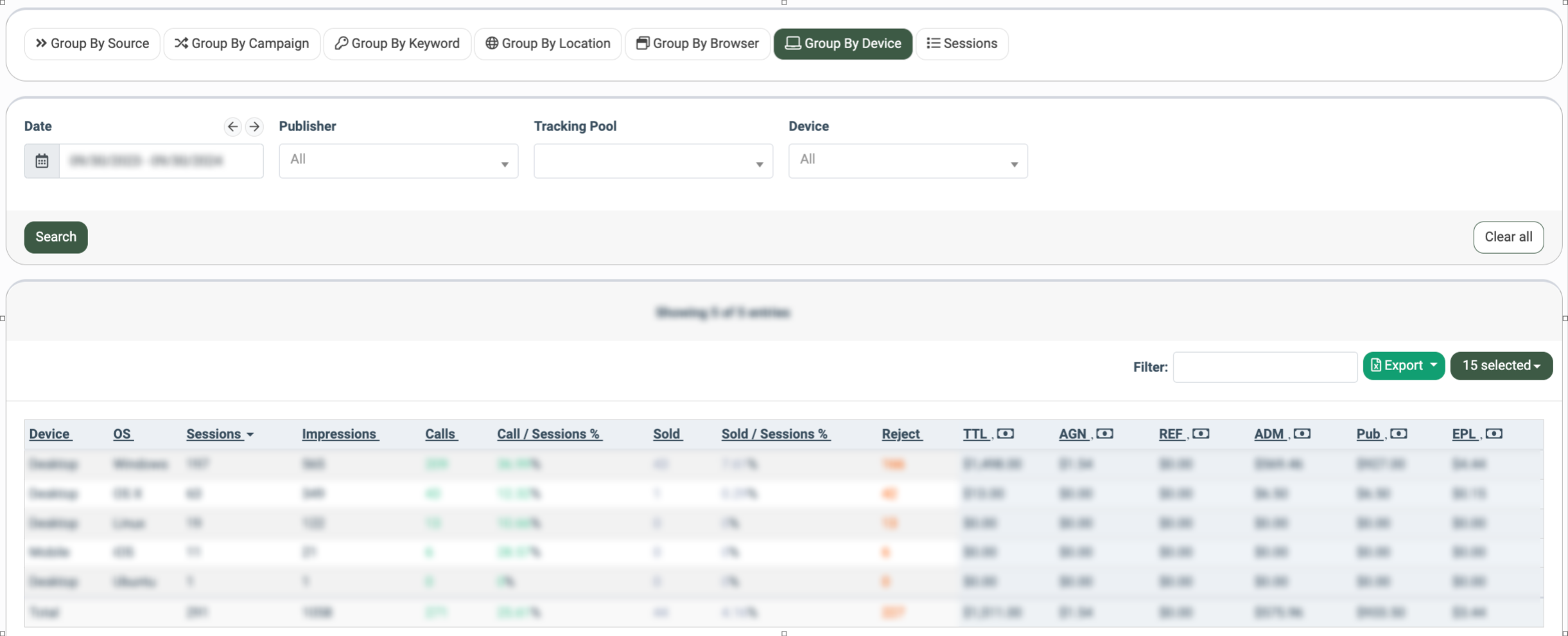1568x636 pixels.
Task: Open the Export menu
Action: pyautogui.click(x=1403, y=366)
